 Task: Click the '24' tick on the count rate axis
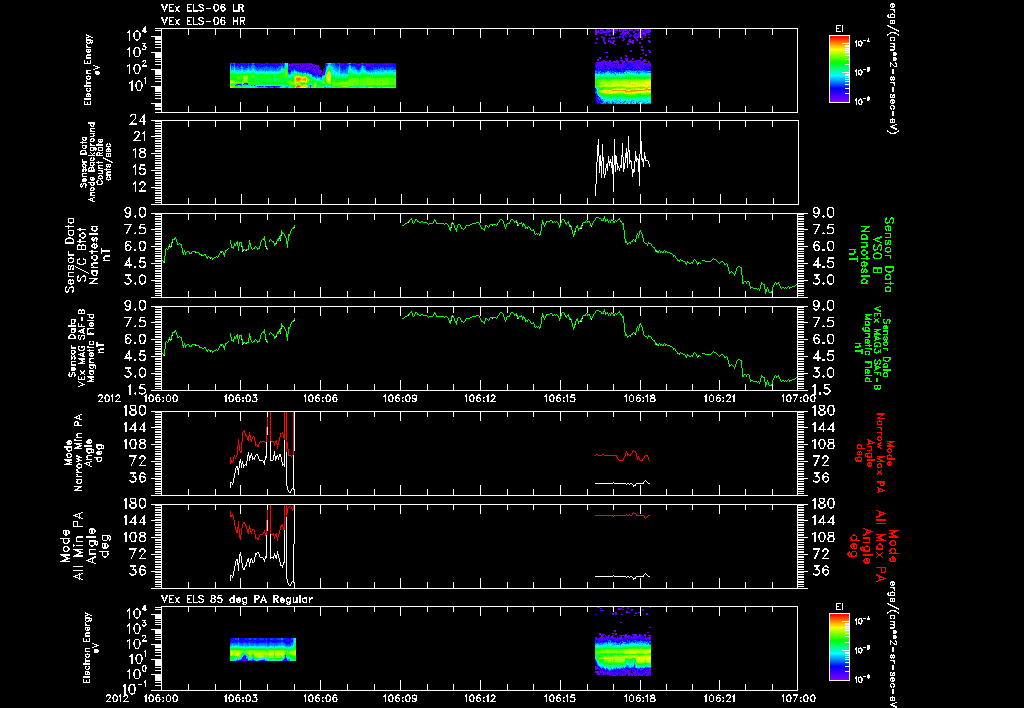pyautogui.click(x=139, y=120)
